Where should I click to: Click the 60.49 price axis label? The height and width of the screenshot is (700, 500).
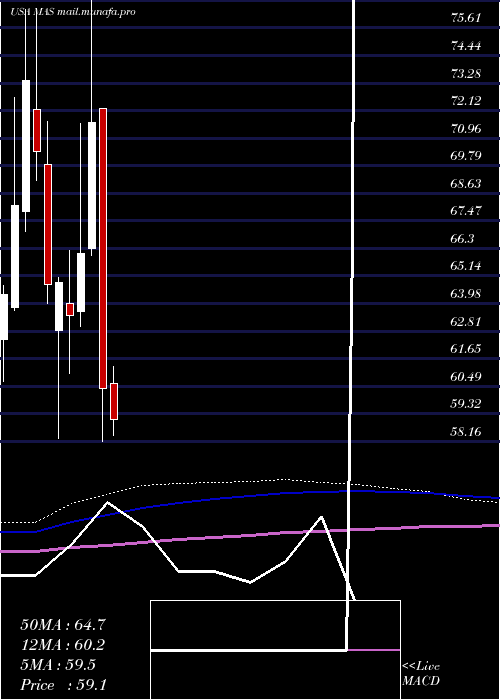pyautogui.click(x=466, y=377)
